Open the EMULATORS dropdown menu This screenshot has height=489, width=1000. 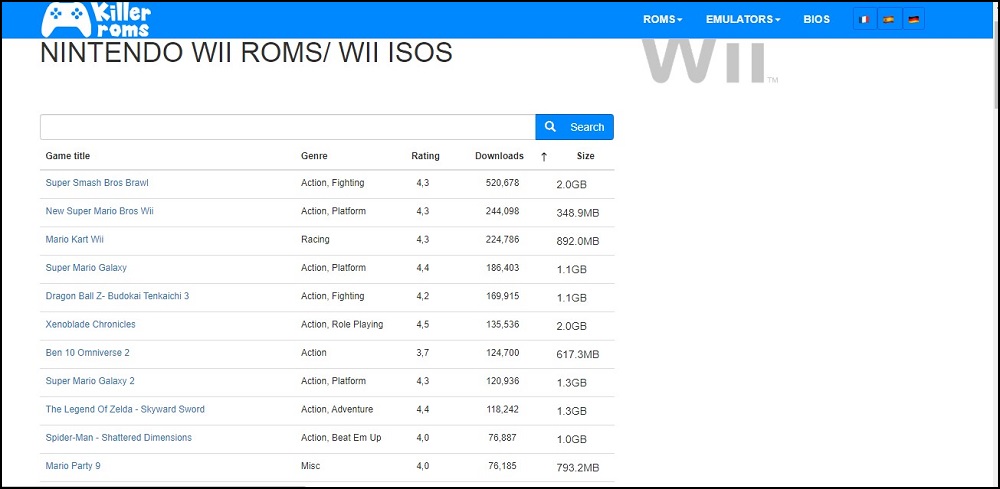[743, 19]
